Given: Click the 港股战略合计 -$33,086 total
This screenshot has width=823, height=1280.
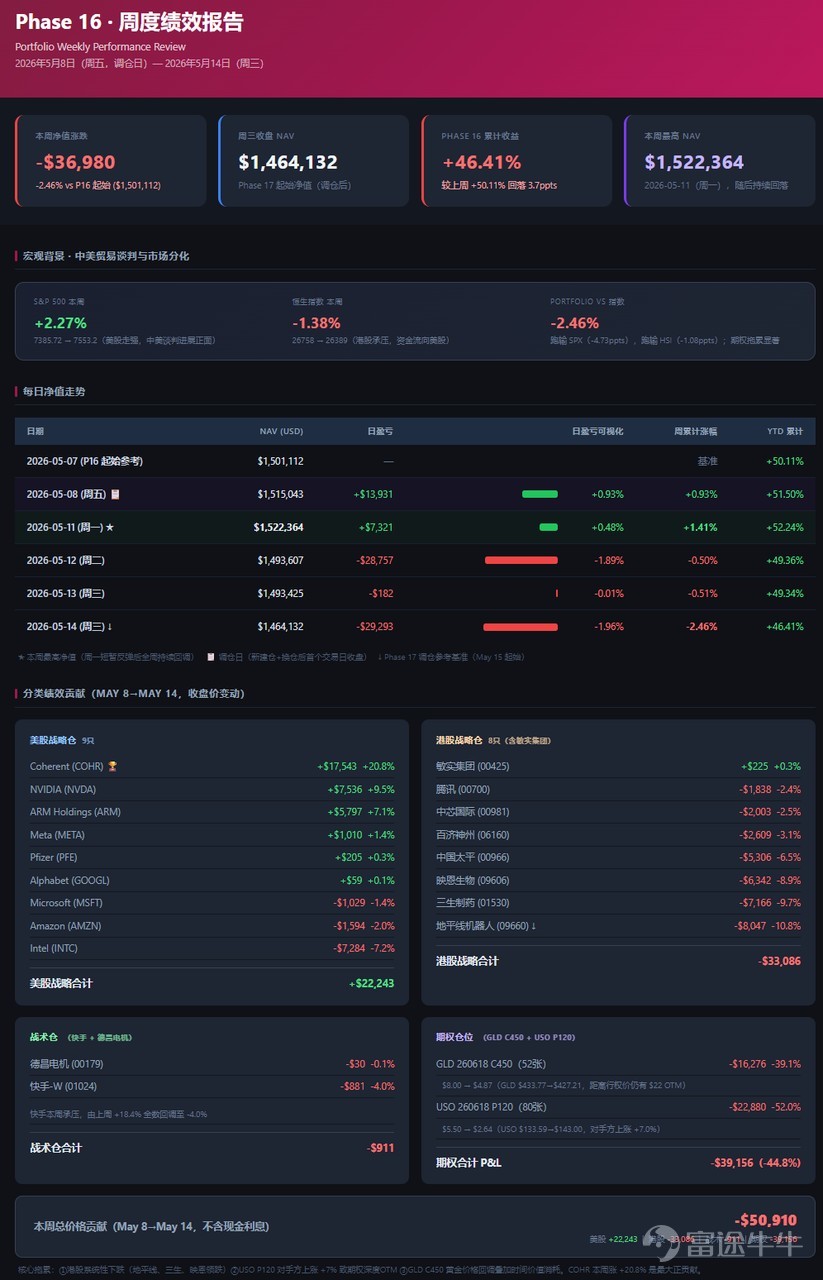Looking at the screenshot, I should (x=779, y=961).
